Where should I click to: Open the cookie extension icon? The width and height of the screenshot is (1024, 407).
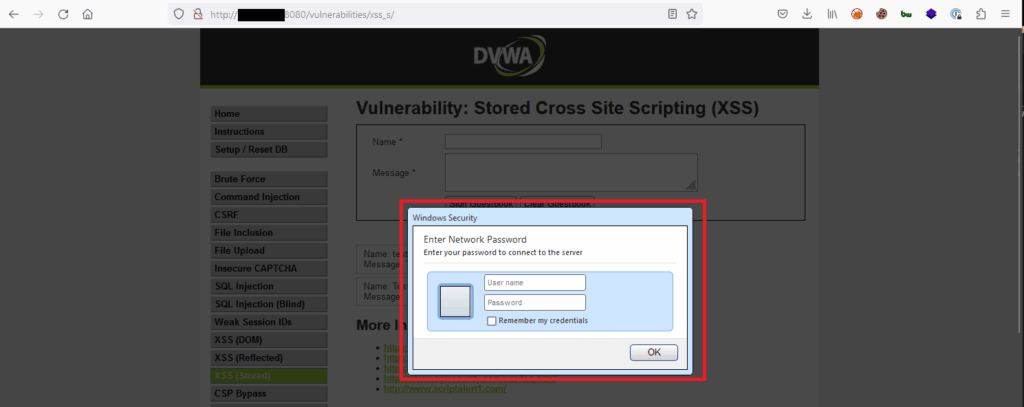pos(881,15)
